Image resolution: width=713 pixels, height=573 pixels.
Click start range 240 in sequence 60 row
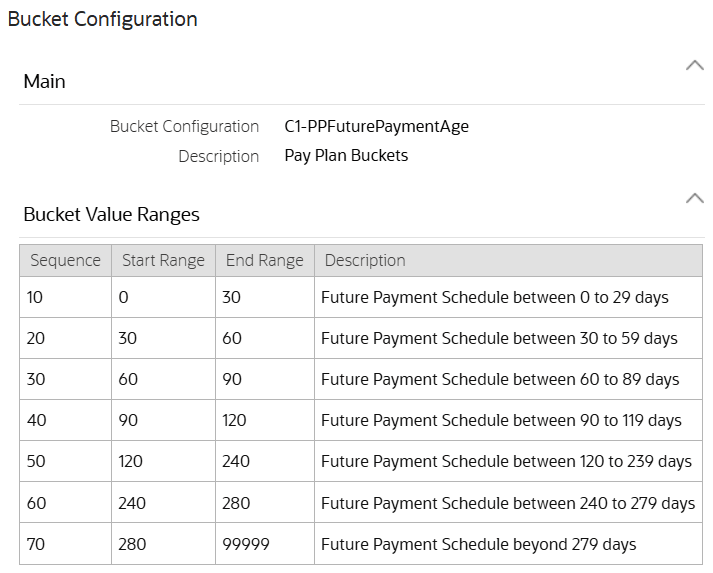pyautogui.click(x=163, y=503)
